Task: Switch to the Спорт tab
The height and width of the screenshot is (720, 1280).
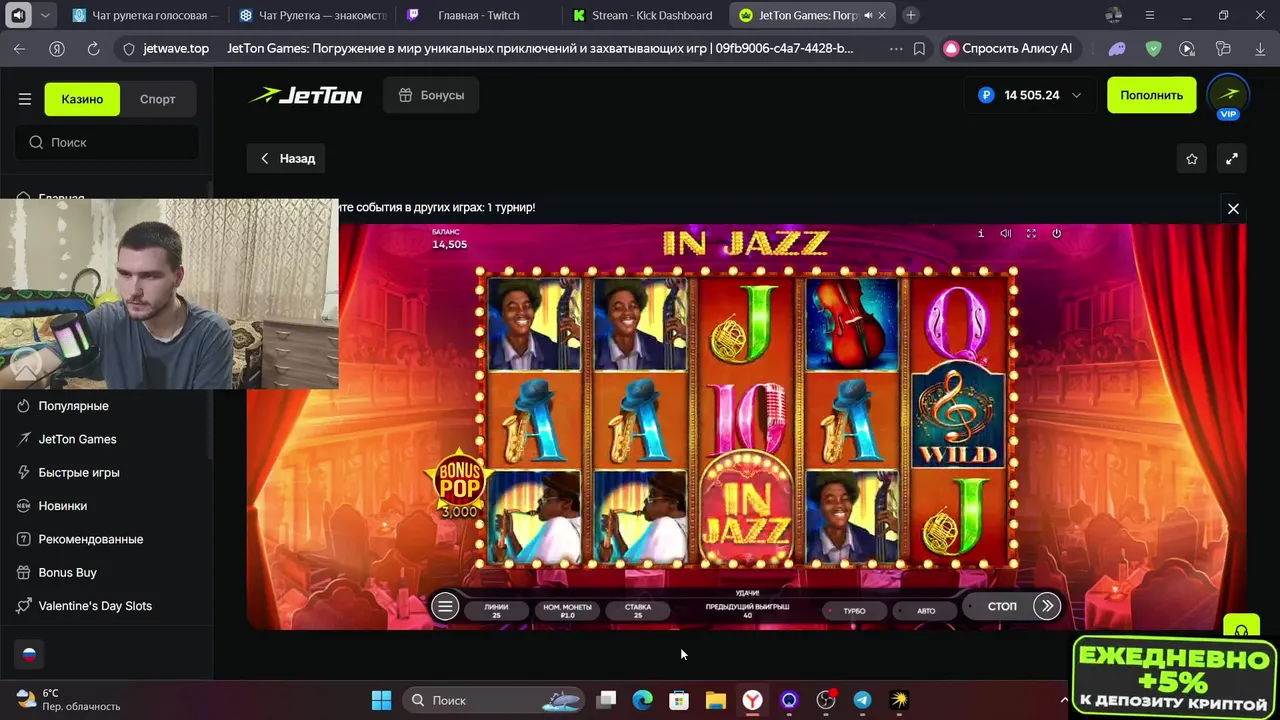Action: pyautogui.click(x=157, y=99)
